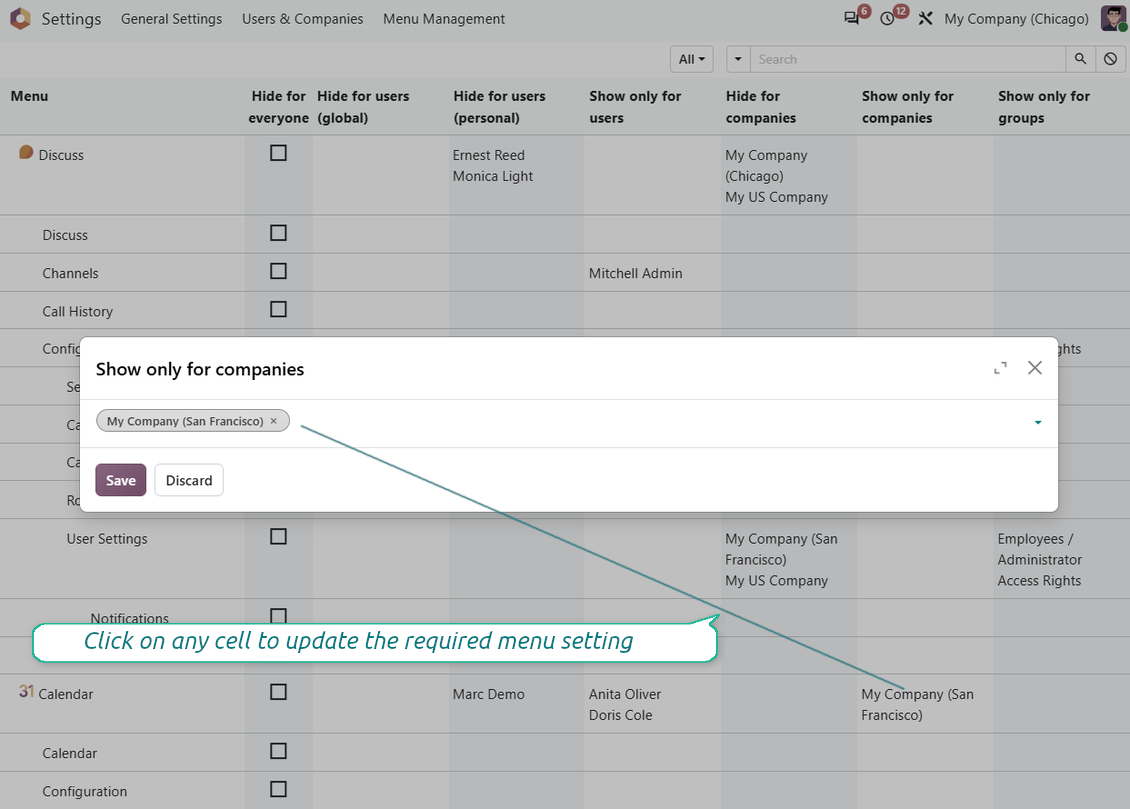1130x809 pixels.
Task: Click the Show only for groups column header
Action: (x=1044, y=107)
